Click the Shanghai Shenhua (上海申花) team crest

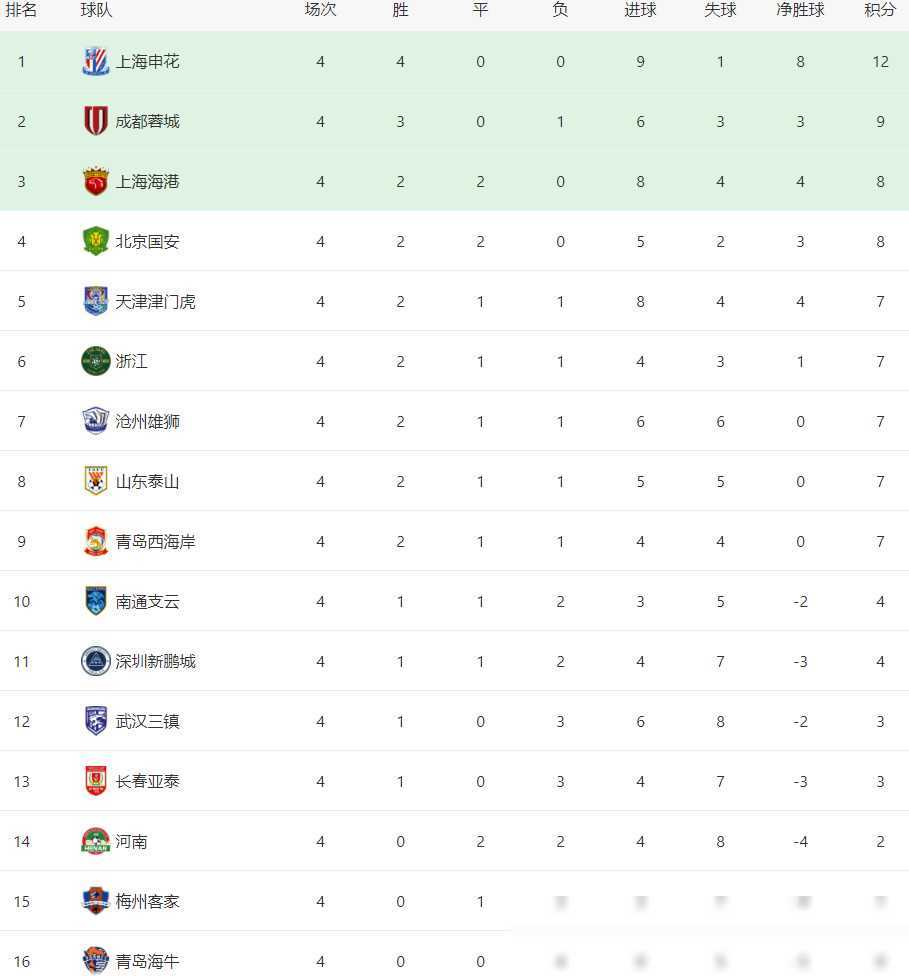[x=95, y=61]
